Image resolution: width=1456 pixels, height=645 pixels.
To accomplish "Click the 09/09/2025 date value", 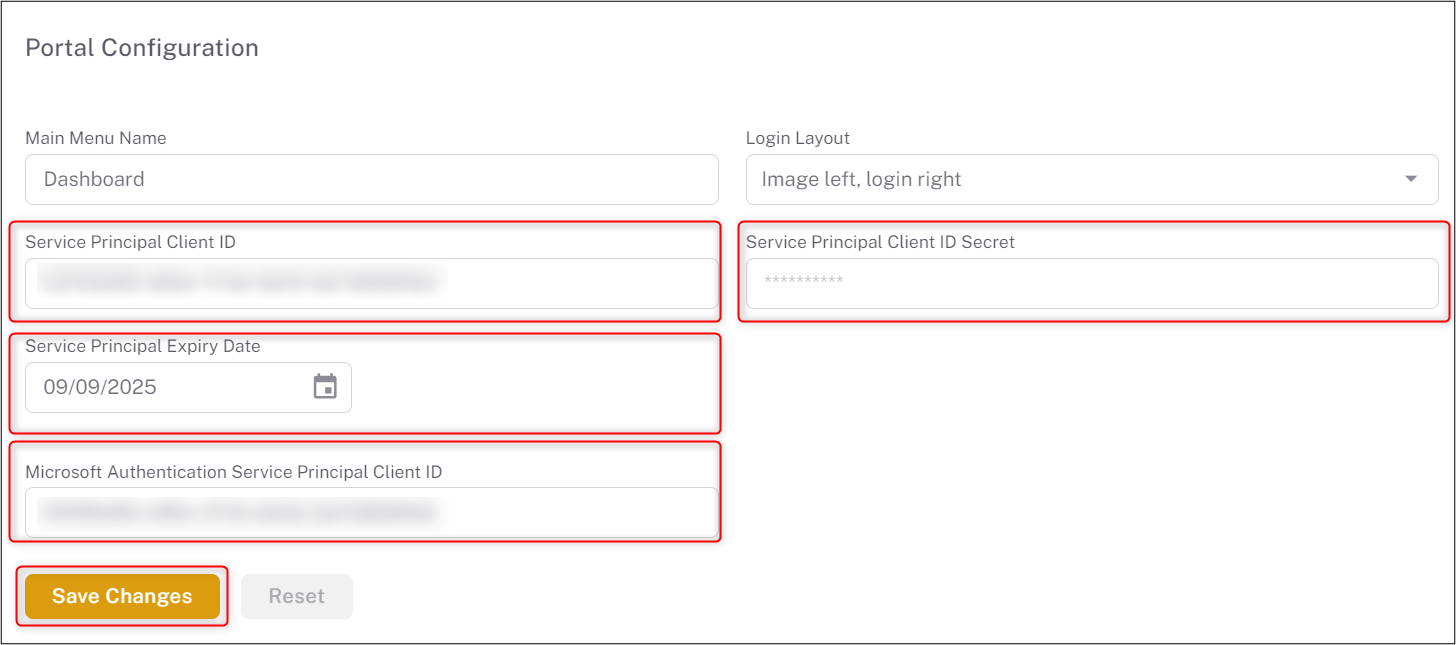I will [100, 388].
